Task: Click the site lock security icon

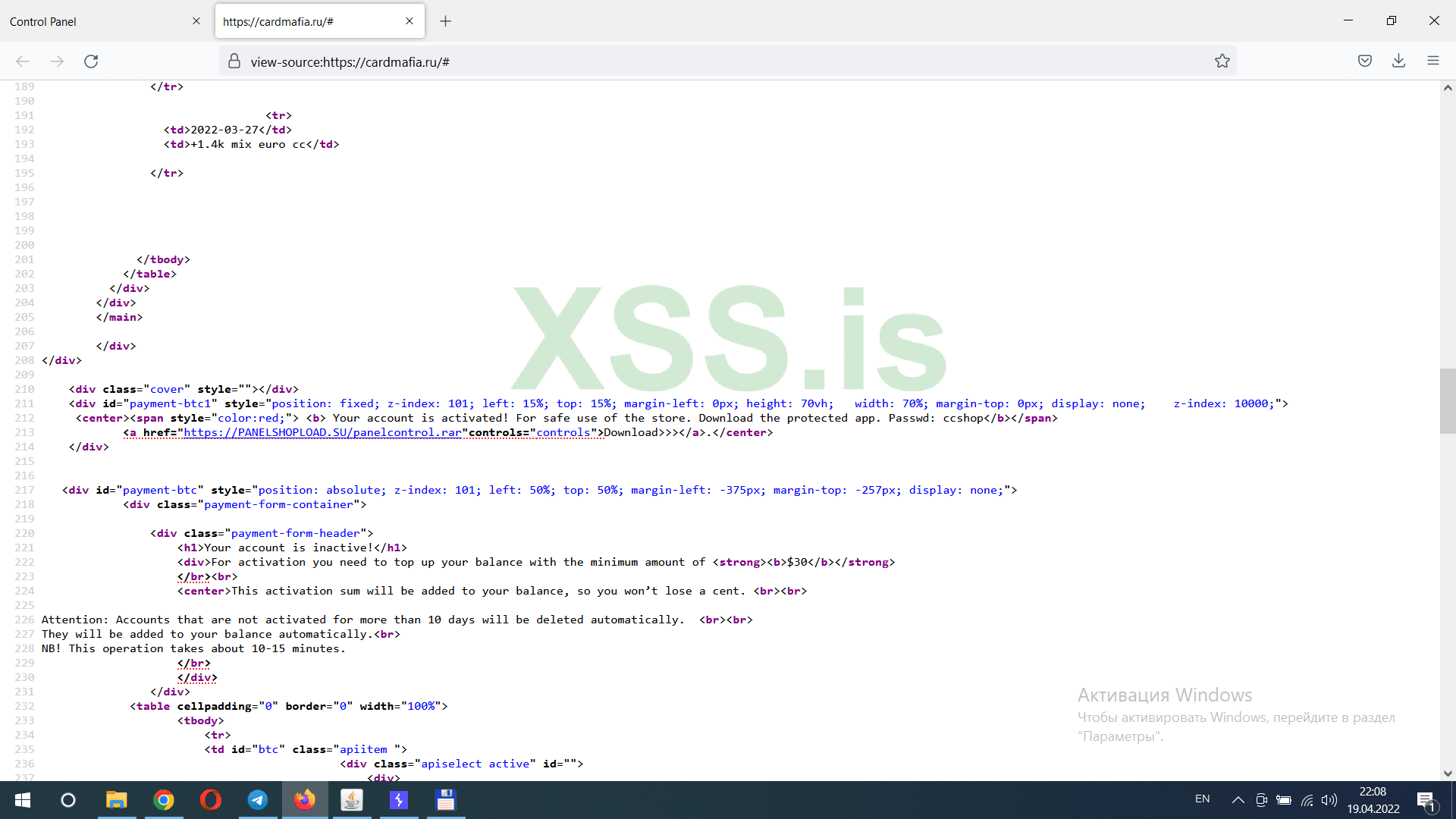Action: coord(234,61)
